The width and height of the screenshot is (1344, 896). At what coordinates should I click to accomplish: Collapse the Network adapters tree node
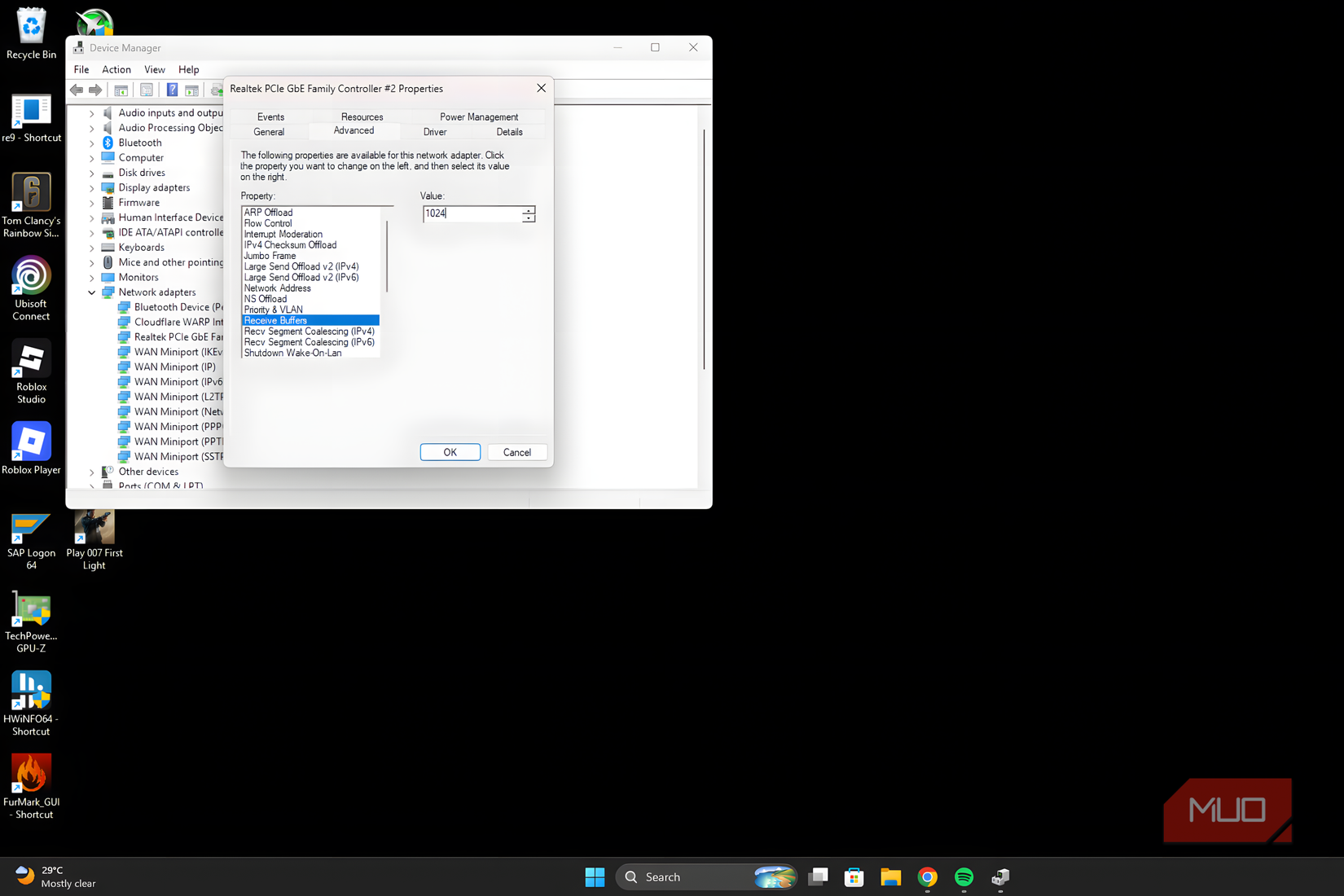[x=92, y=292]
